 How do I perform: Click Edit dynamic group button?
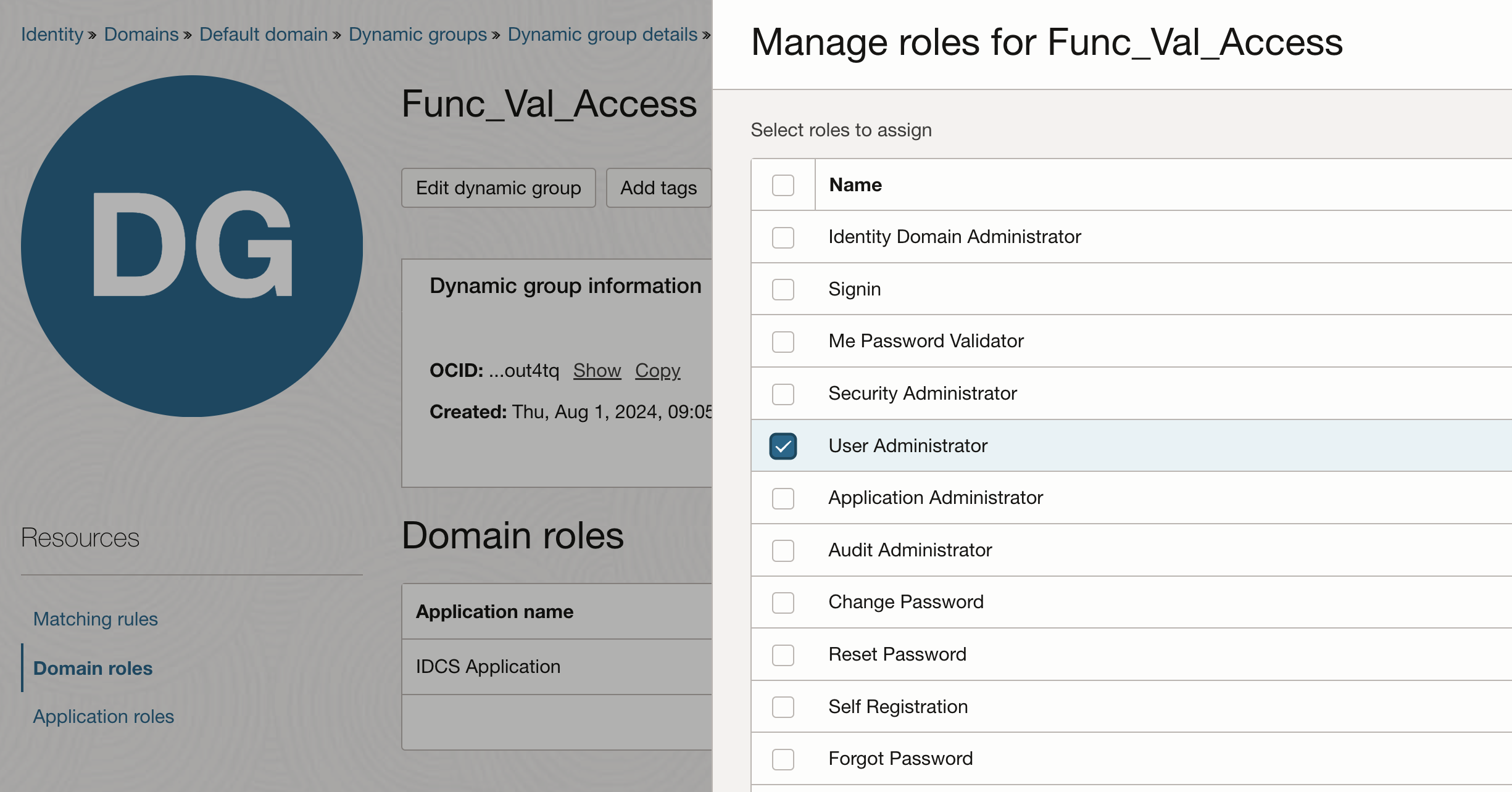point(498,188)
